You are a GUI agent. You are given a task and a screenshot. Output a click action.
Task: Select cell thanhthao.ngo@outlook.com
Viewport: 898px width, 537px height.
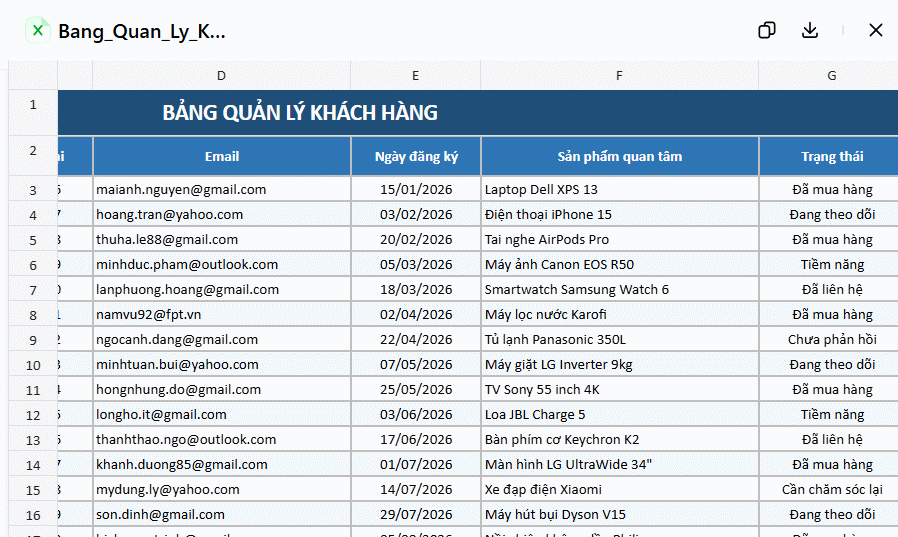[x=222, y=440]
